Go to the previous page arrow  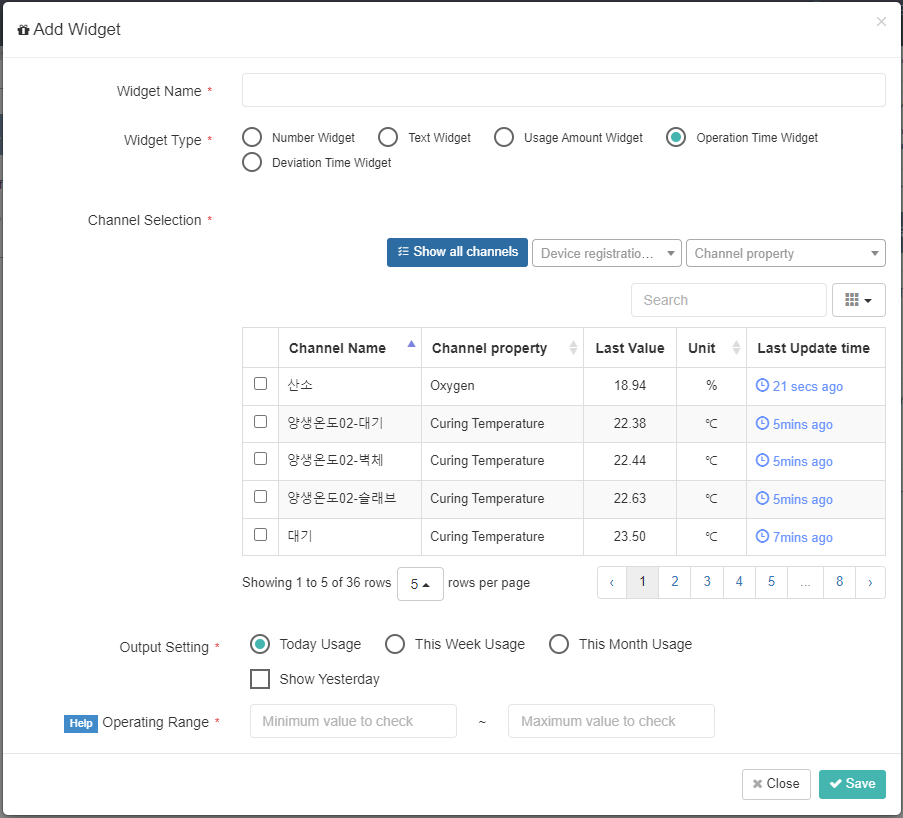click(612, 582)
